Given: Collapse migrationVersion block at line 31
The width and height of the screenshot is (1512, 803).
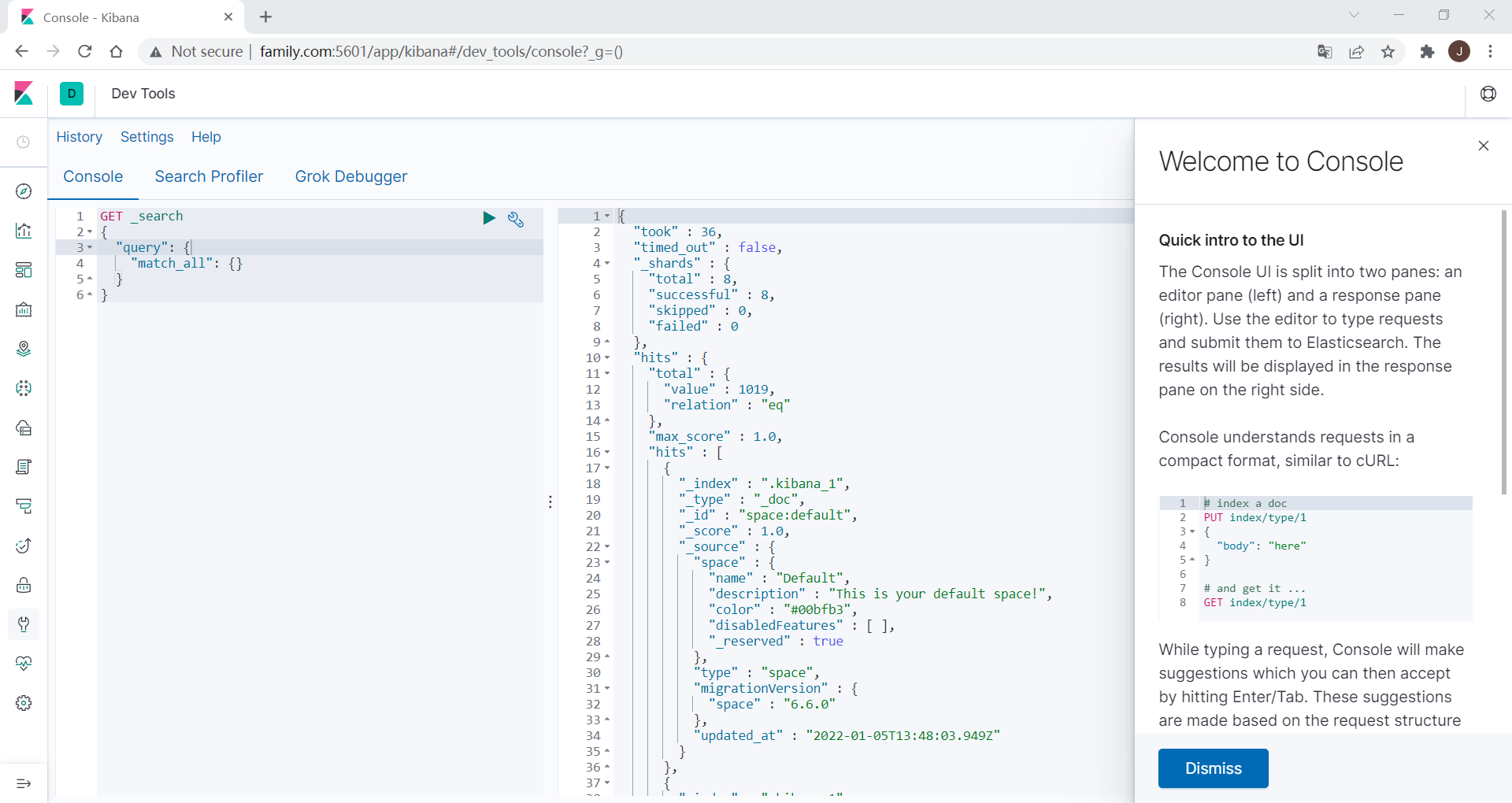Looking at the screenshot, I should [607, 689].
